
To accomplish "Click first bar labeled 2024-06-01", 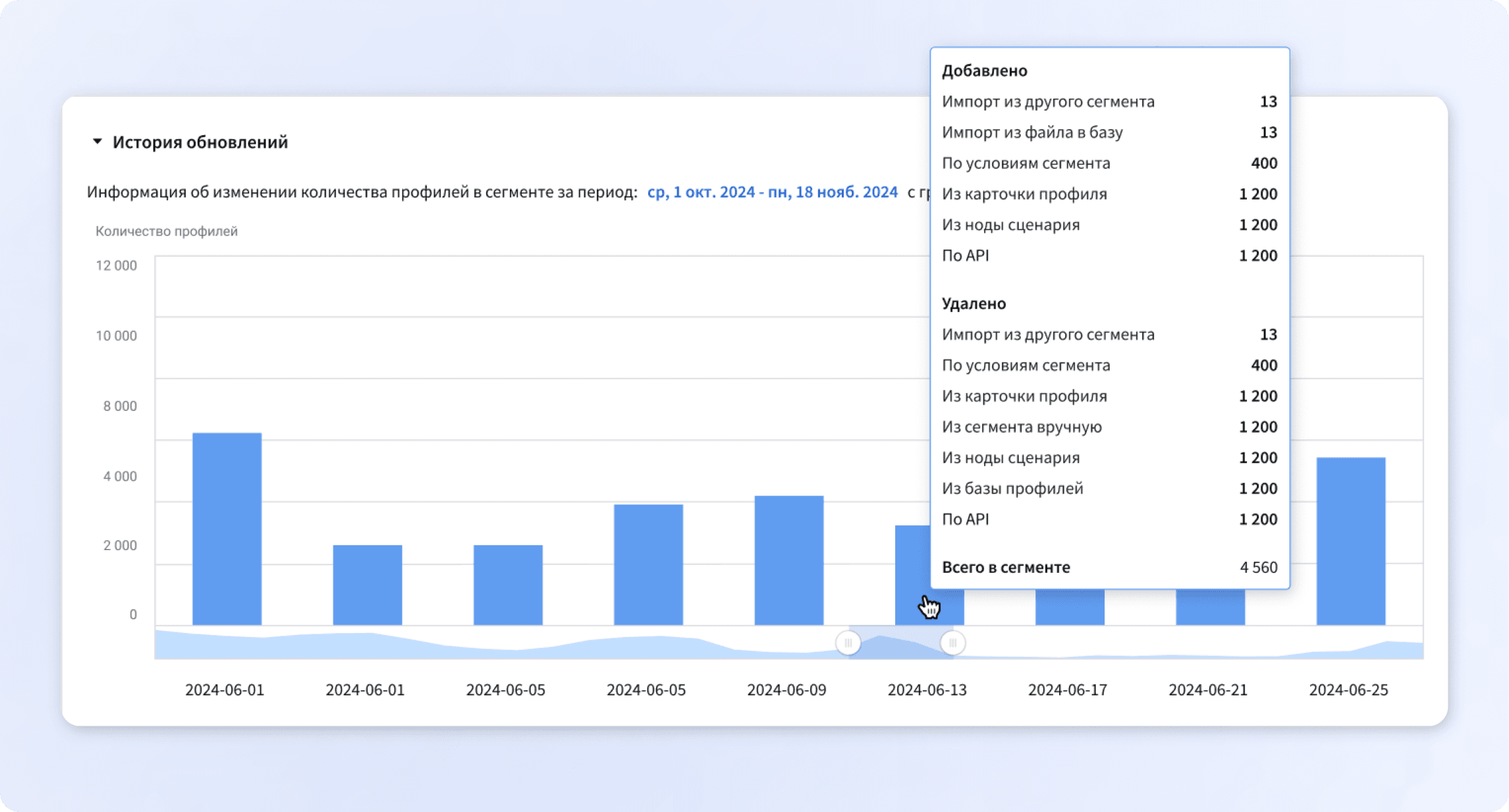I will point(227,529).
